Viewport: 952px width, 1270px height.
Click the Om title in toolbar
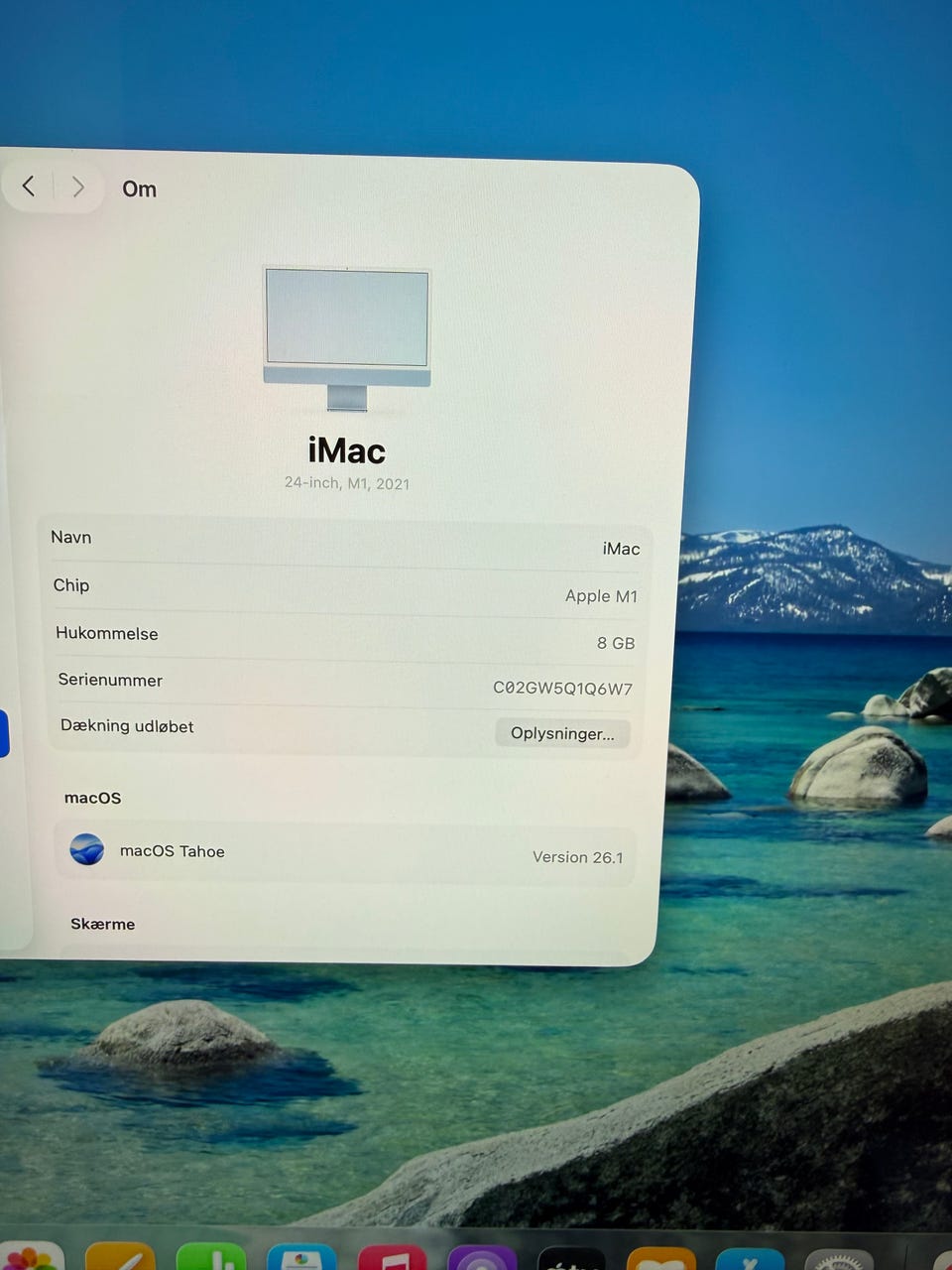(140, 189)
